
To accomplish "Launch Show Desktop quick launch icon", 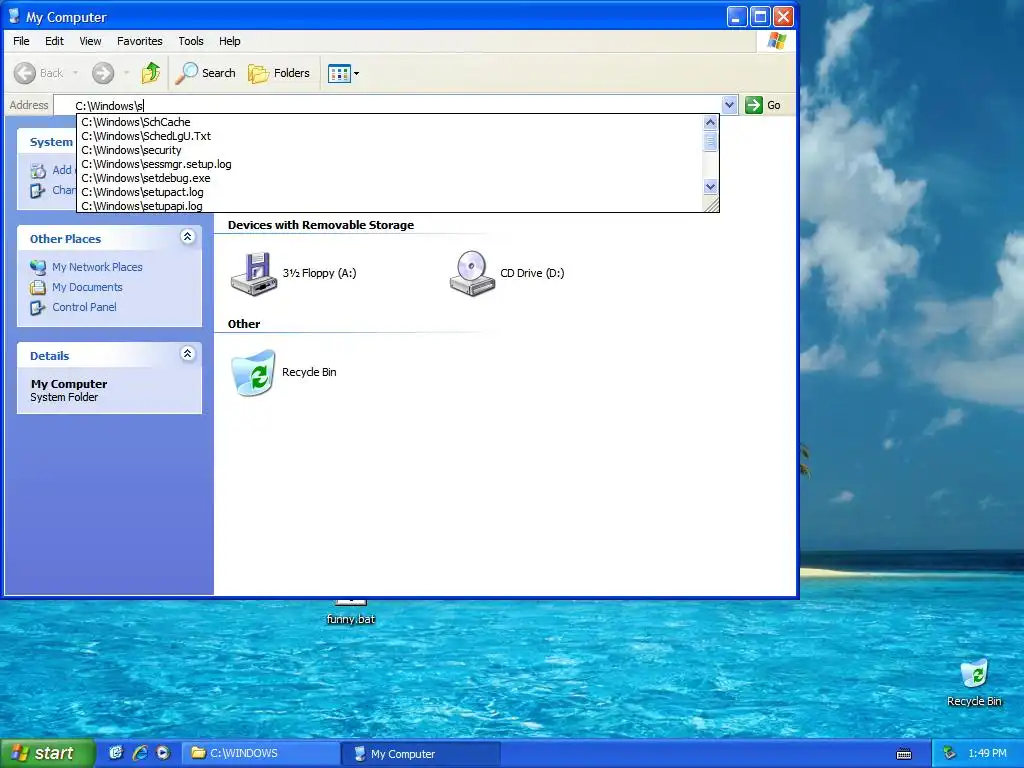I will [x=116, y=753].
